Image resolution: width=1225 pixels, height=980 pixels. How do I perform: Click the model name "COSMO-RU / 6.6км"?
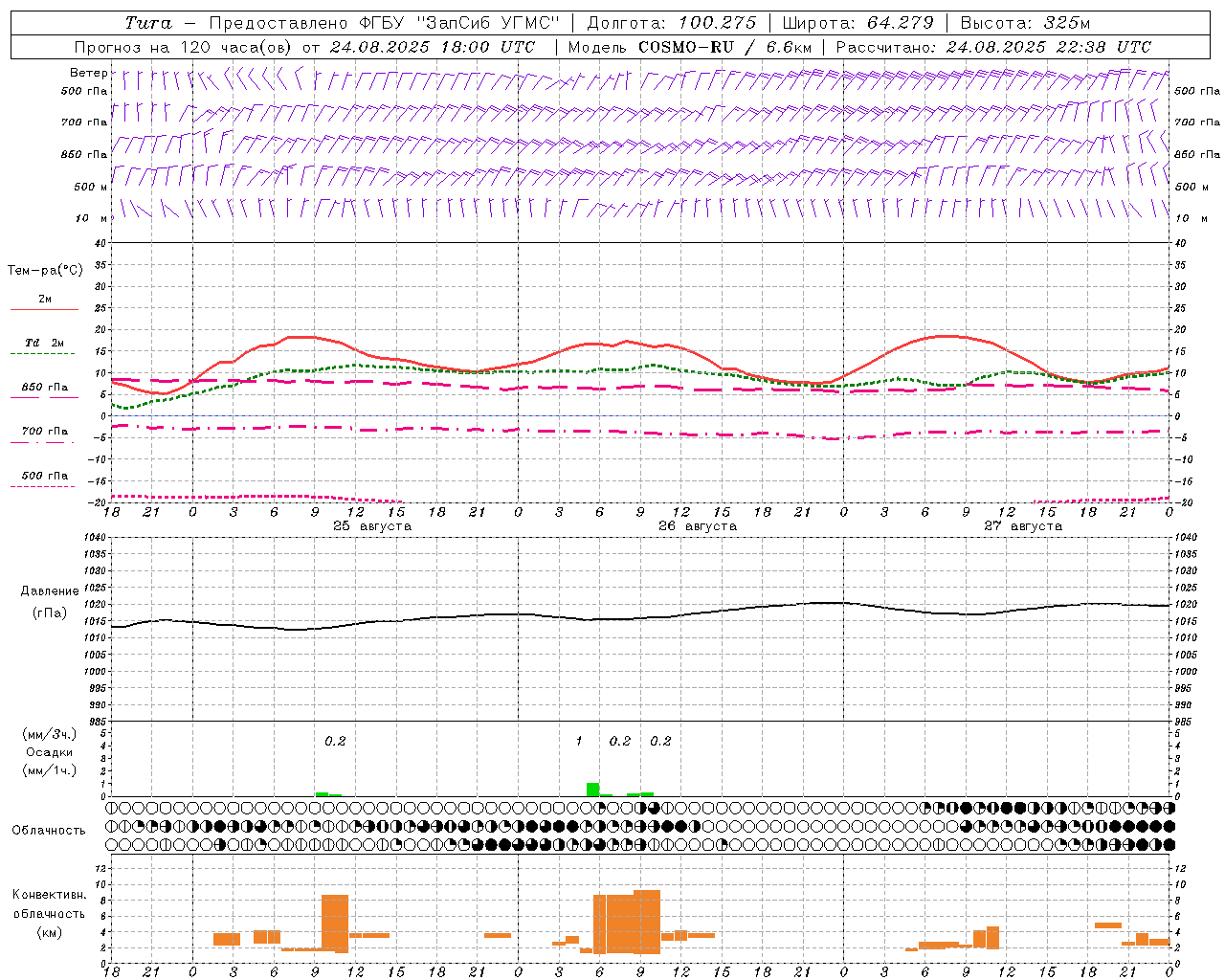[x=725, y=47]
